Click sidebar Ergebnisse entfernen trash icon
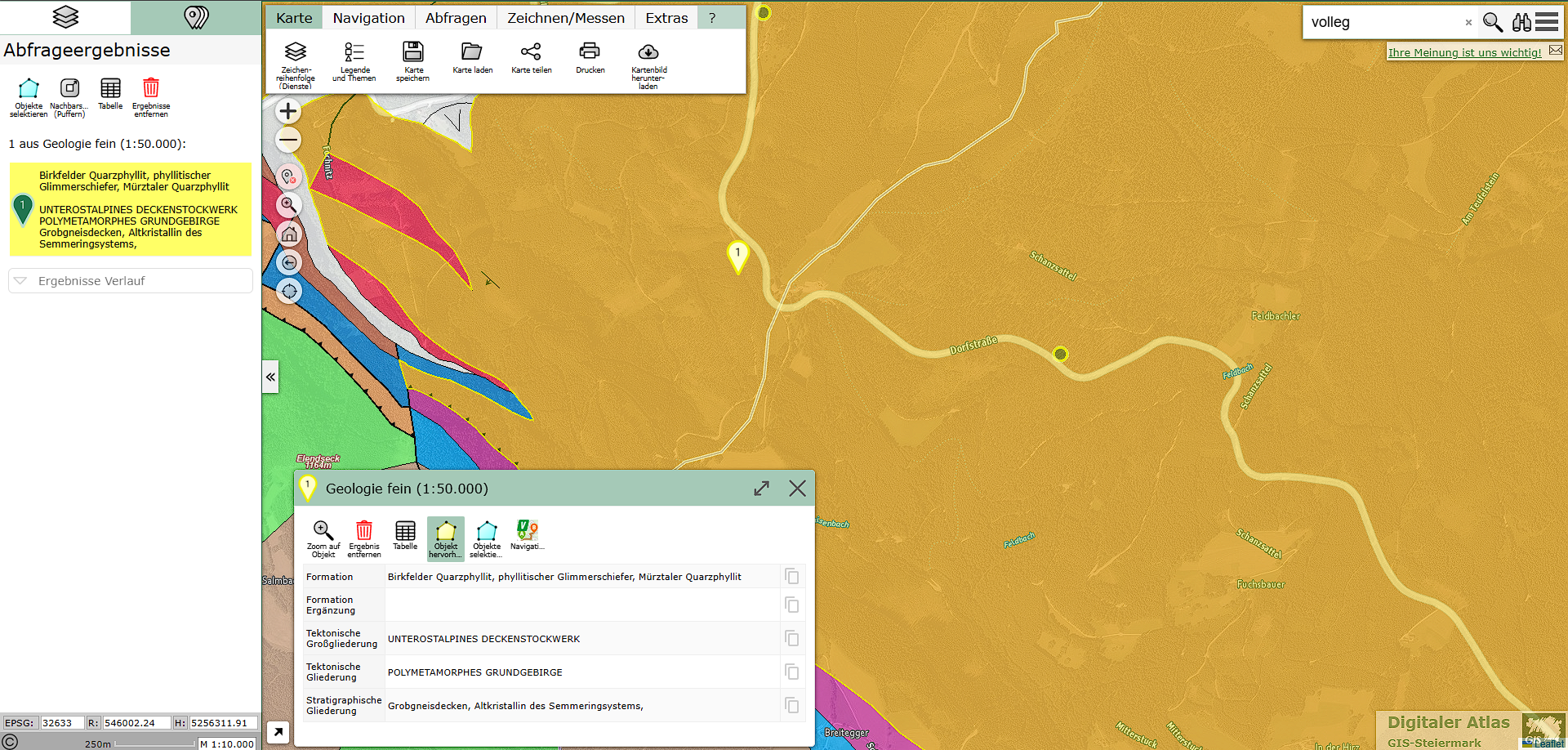 (151, 98)
